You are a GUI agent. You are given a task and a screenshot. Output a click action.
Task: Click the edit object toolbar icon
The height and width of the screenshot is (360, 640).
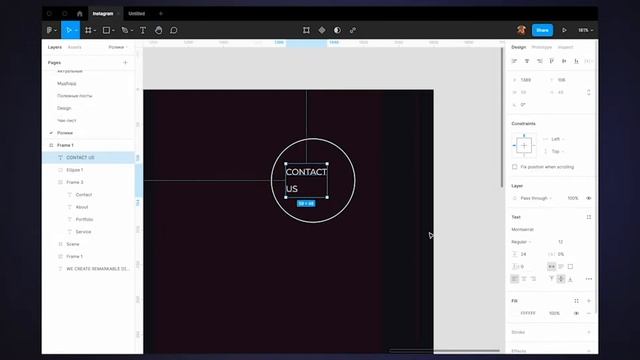pos(306,30)
